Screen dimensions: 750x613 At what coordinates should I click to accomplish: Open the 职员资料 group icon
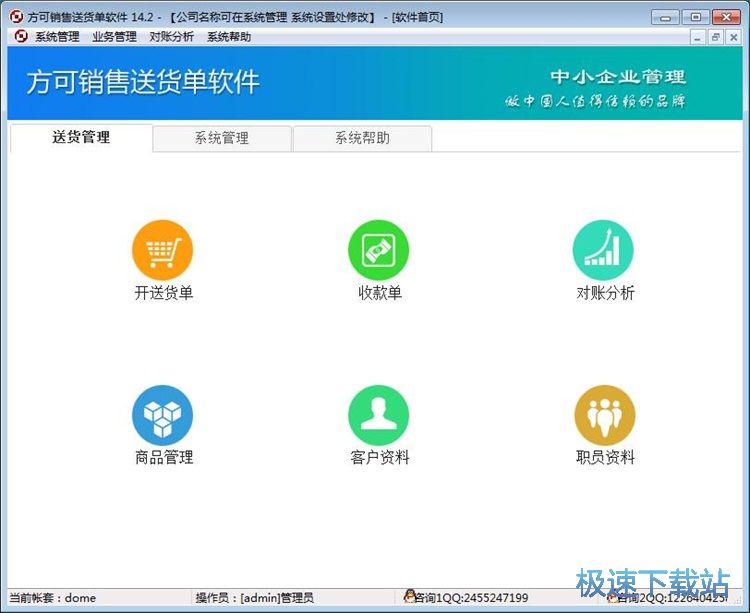tap(604, 415)
